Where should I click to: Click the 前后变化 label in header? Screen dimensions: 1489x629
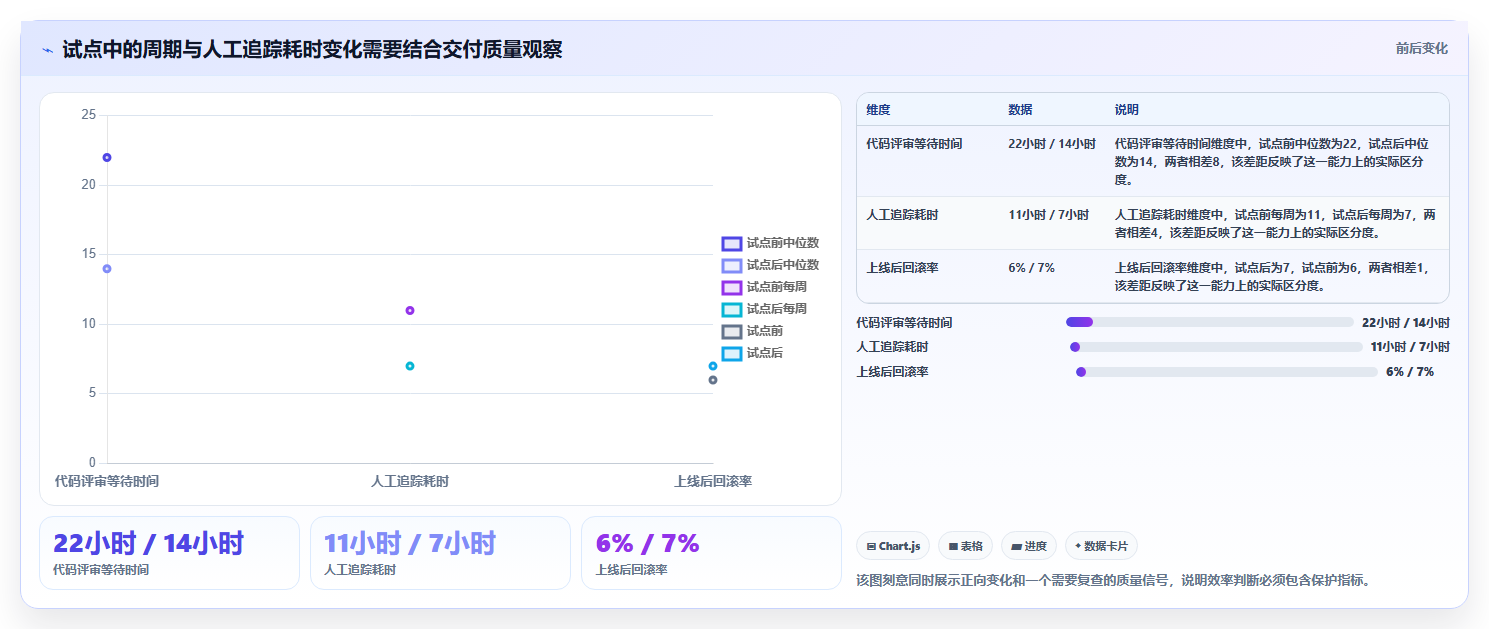(x=1422, y=48)
